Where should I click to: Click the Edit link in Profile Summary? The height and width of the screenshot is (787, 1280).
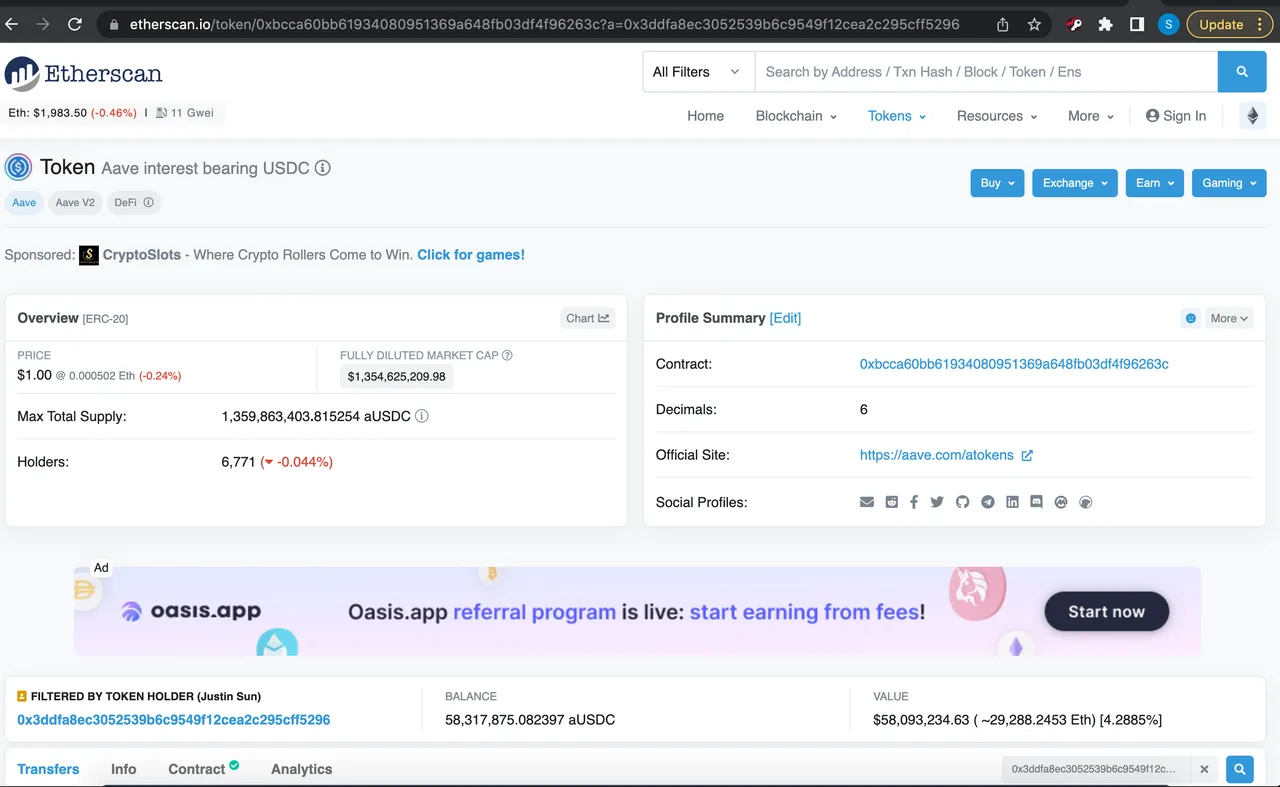(785, 318)
